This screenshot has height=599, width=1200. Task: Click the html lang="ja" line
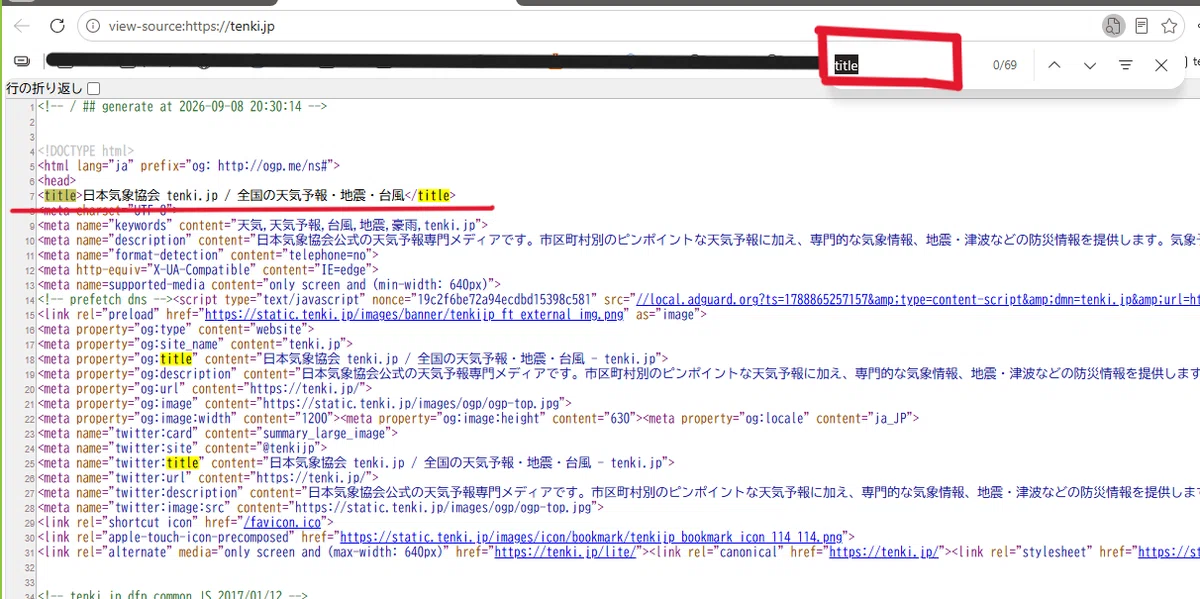click(x=189, y=165)
